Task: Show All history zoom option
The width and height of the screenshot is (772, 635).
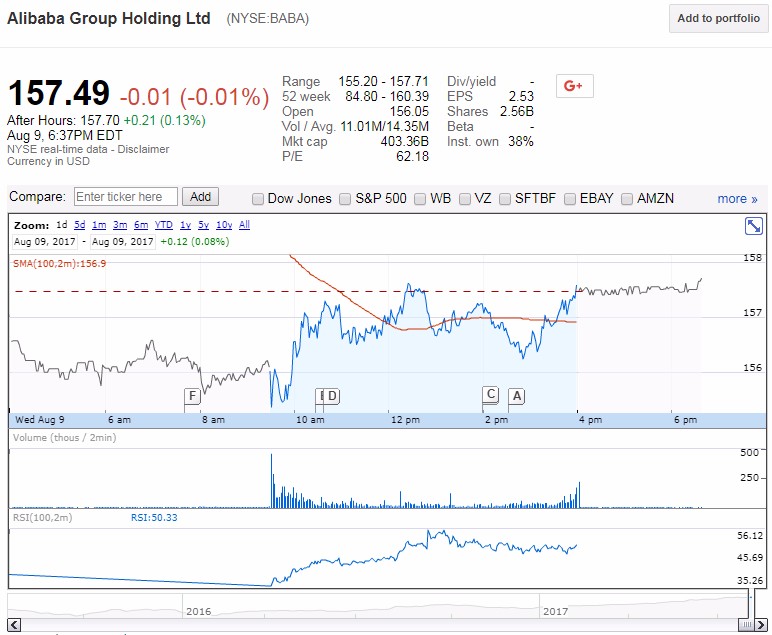Action: coord(244,225)
